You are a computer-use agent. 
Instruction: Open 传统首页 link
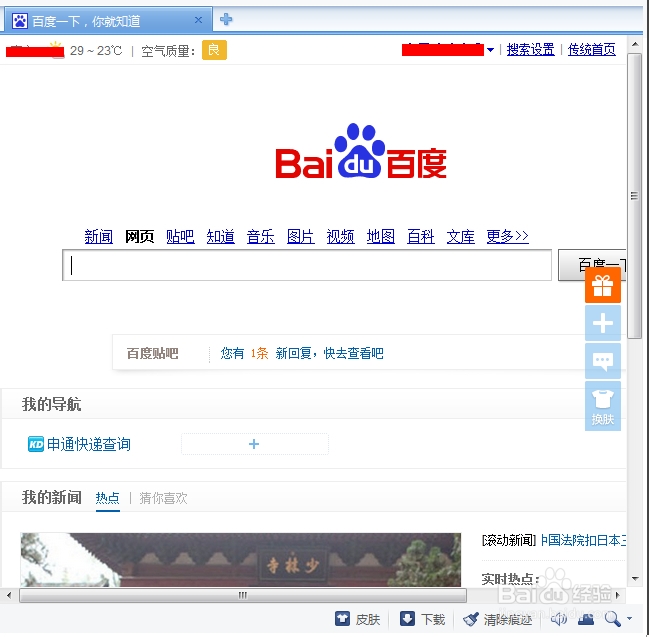pos(591,50)
